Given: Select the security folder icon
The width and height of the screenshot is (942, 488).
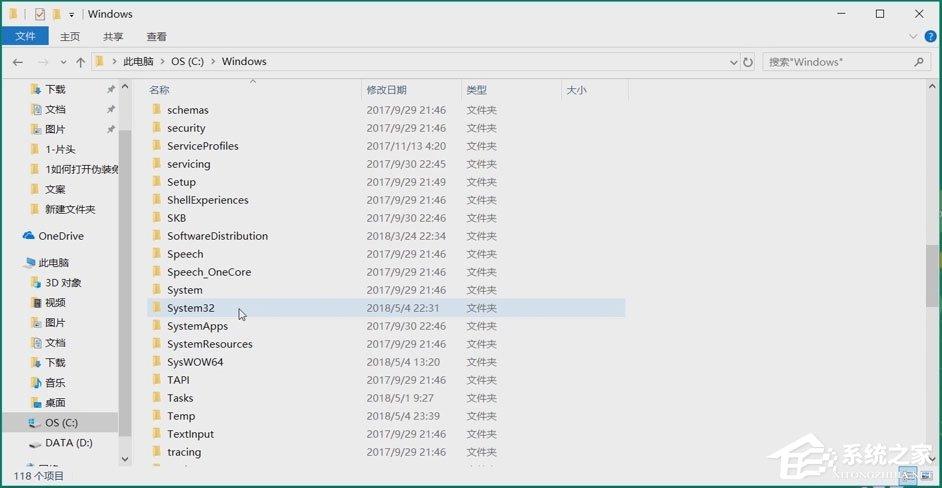Looking at the screenshot, I should pos(157,127).
